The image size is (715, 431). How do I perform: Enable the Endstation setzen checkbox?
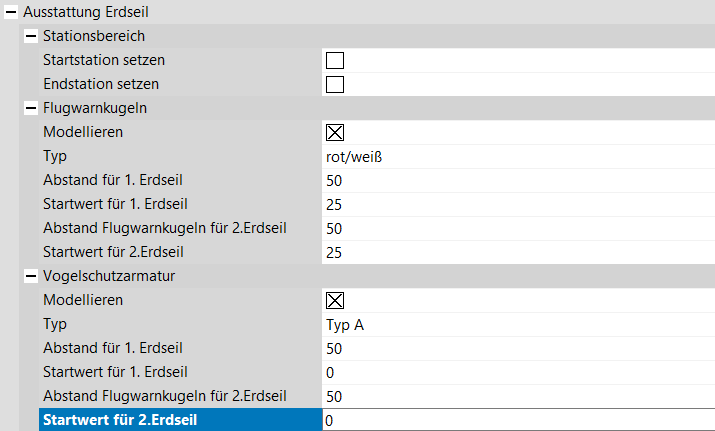click(335, 84)
